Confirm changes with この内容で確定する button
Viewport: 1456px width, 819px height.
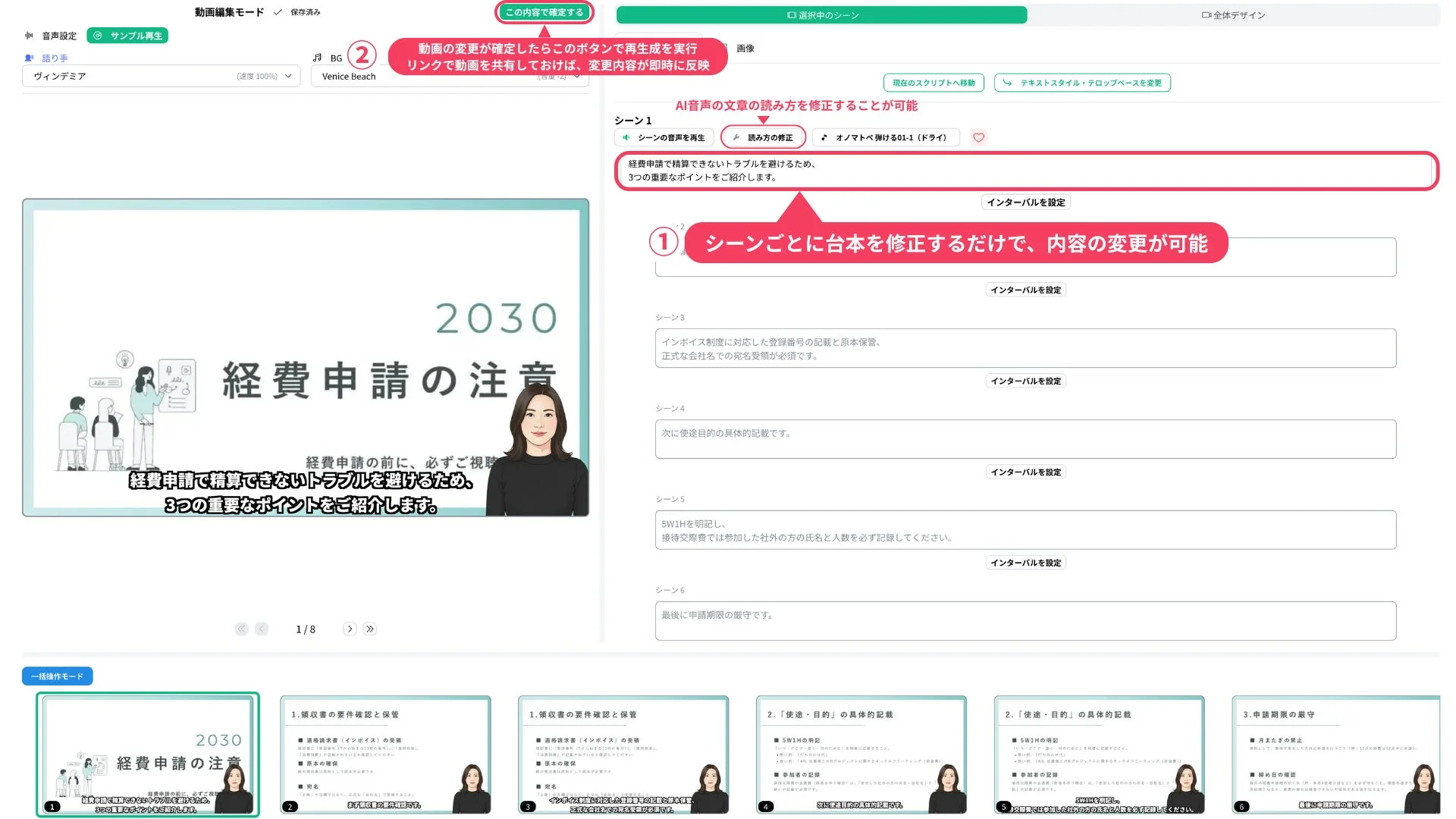click(544, 12)
